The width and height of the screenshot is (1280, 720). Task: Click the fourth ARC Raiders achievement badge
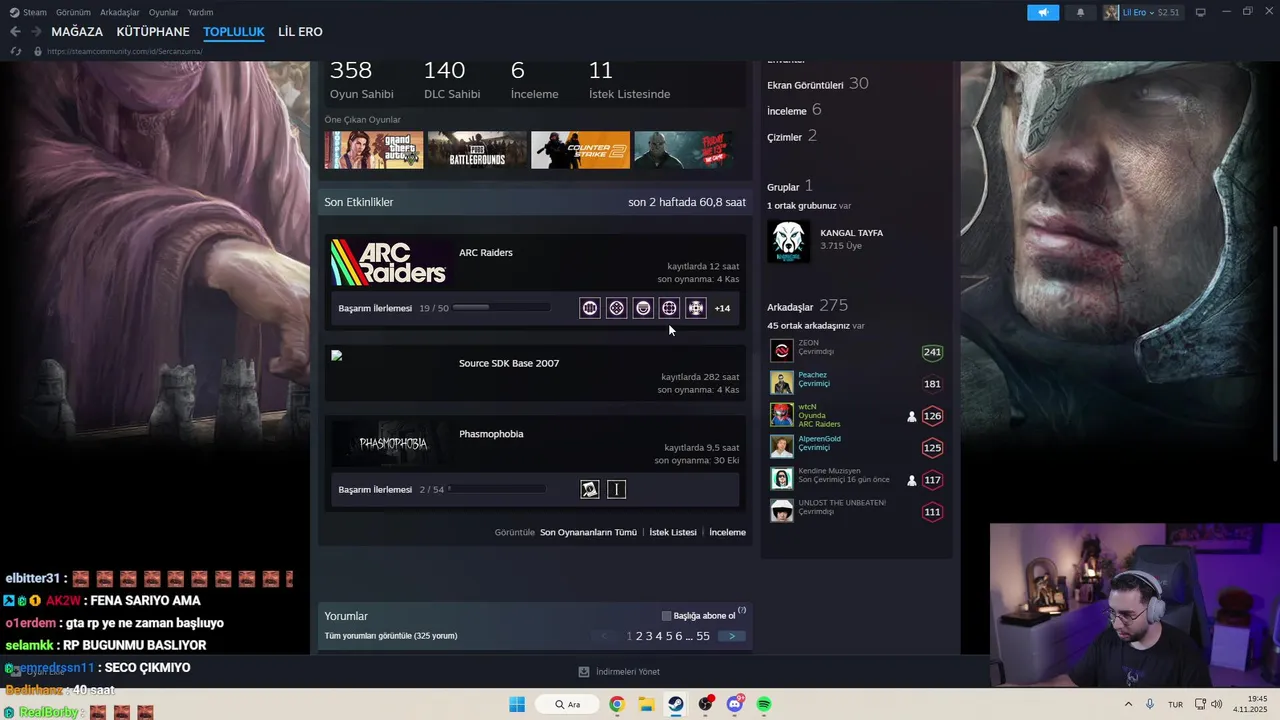[669, 308]
